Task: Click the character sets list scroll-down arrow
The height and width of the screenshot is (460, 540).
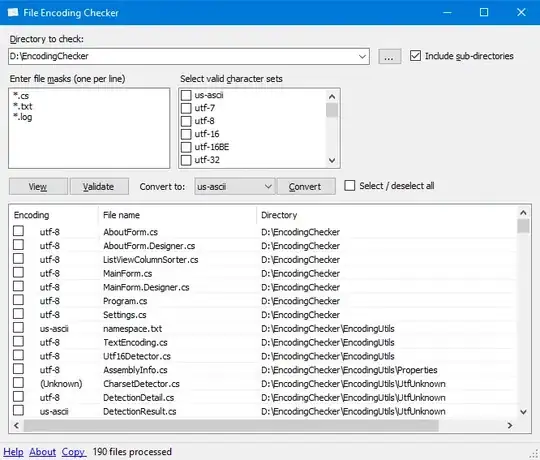Action: click(332, 160)
